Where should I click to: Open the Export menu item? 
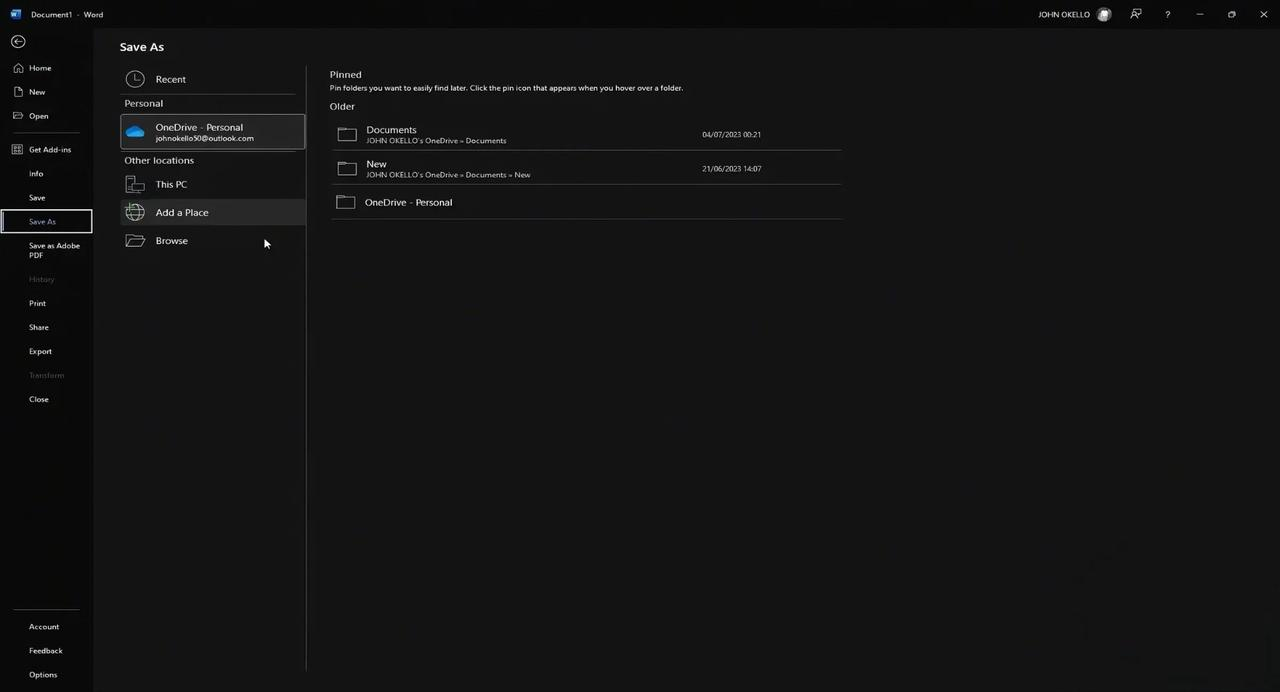click(40, 351)
